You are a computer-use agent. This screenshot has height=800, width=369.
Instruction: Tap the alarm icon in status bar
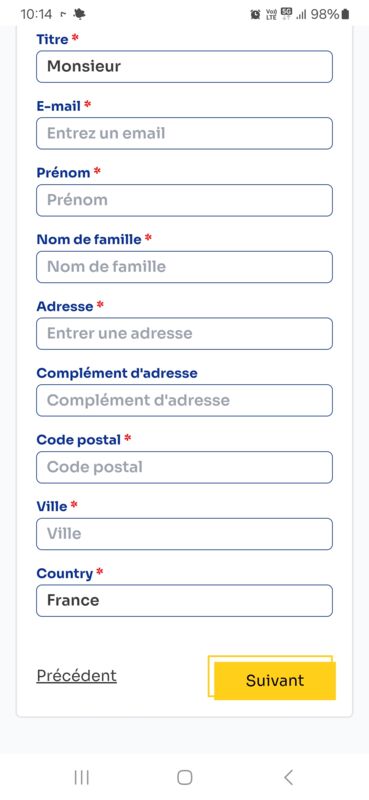click(255, 14)
